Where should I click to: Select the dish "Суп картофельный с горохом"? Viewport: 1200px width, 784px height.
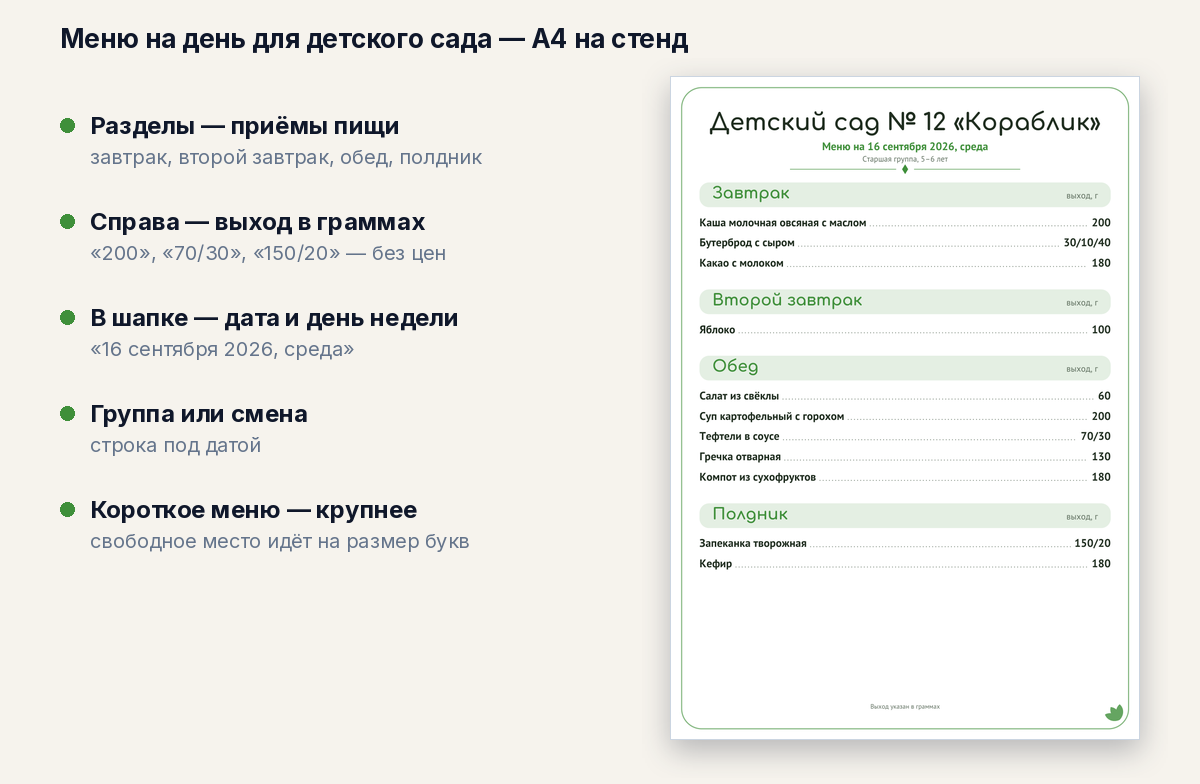point(772,416)
